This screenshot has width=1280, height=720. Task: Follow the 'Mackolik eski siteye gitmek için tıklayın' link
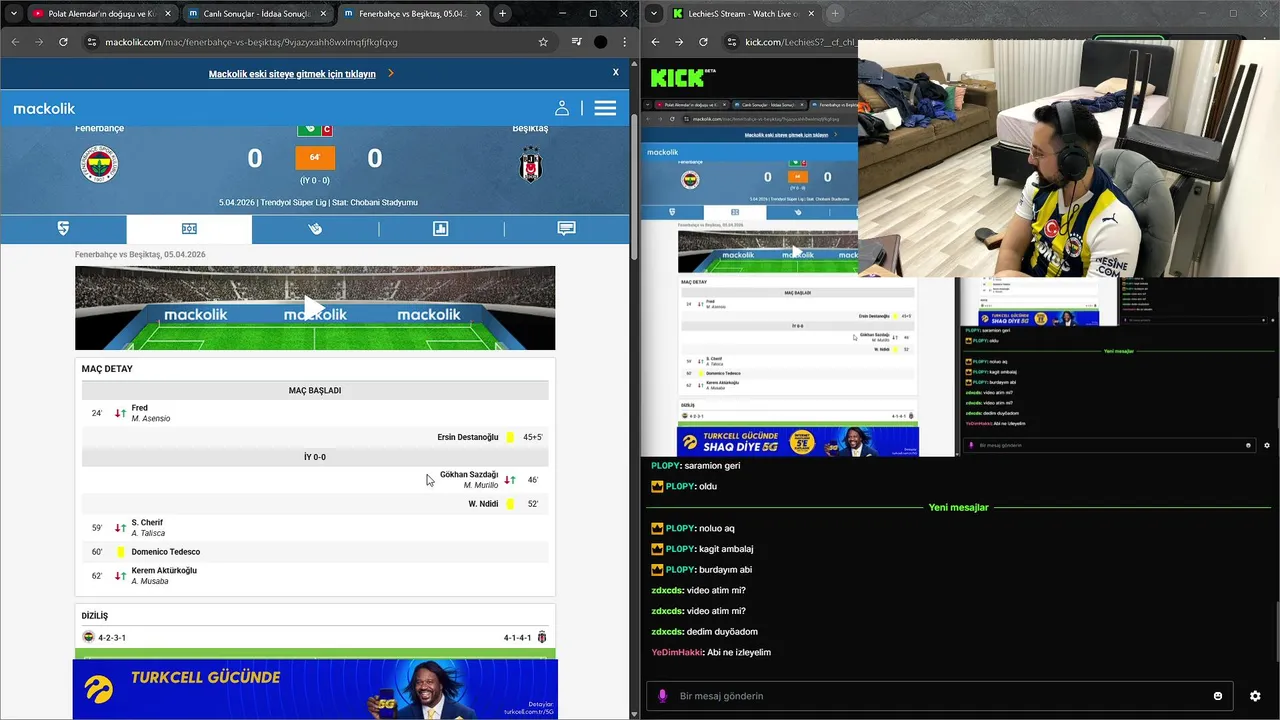pyautogui.click(x=292, y=74)
